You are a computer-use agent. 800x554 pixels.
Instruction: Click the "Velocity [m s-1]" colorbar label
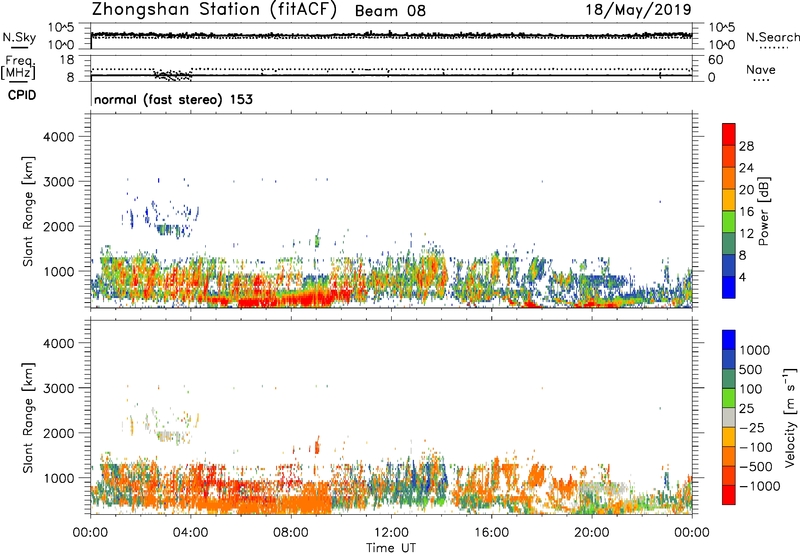(790, 417)
